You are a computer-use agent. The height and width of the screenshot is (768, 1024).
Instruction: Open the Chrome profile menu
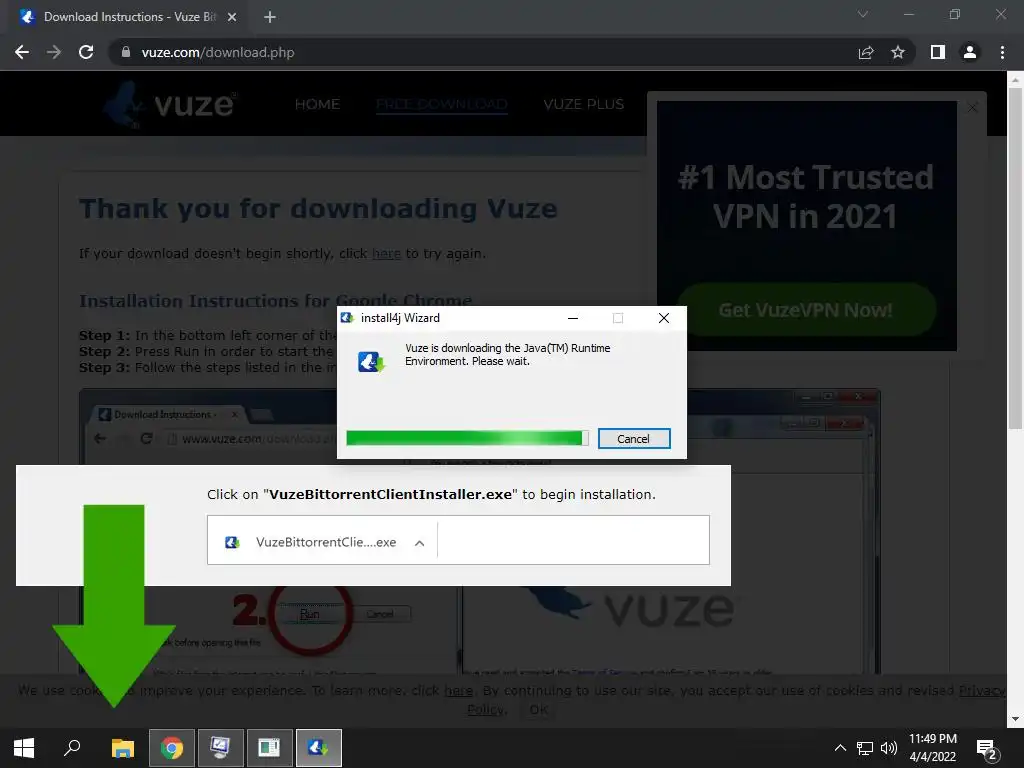[x=970, y=52]
